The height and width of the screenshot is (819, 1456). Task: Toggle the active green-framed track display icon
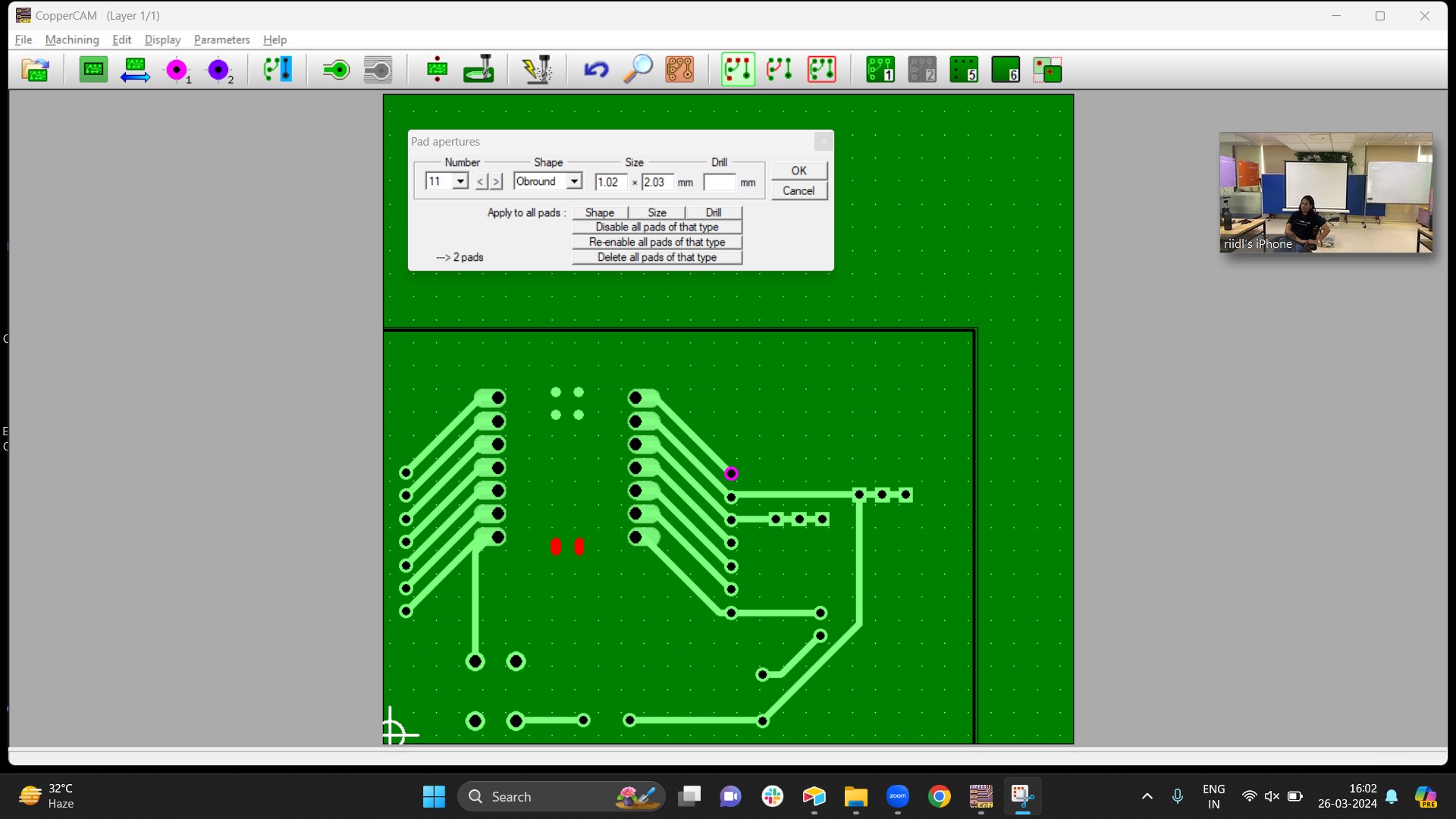pos(738,70)
